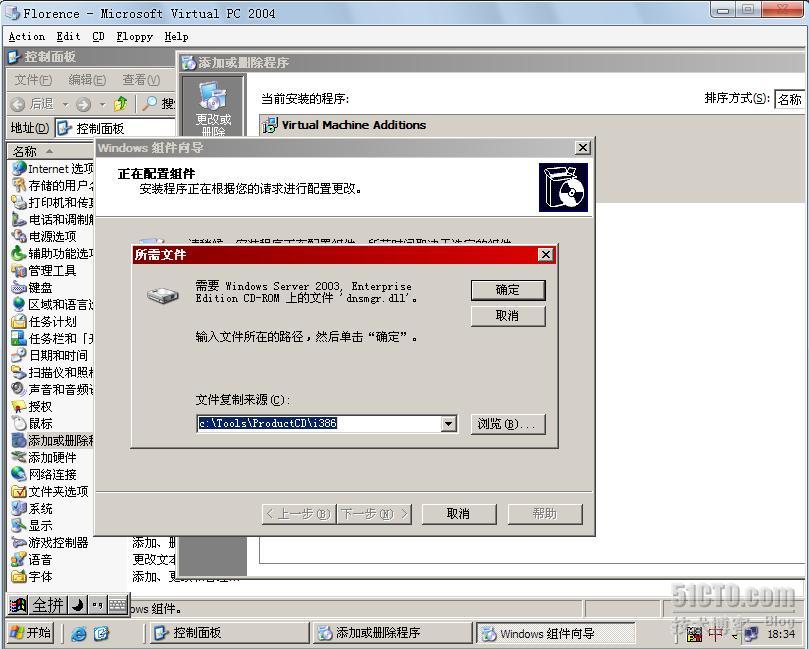Click 取消 in the Windows 组件向导
Viewport: 809px width, 649px height.
(x=459, y=514)
